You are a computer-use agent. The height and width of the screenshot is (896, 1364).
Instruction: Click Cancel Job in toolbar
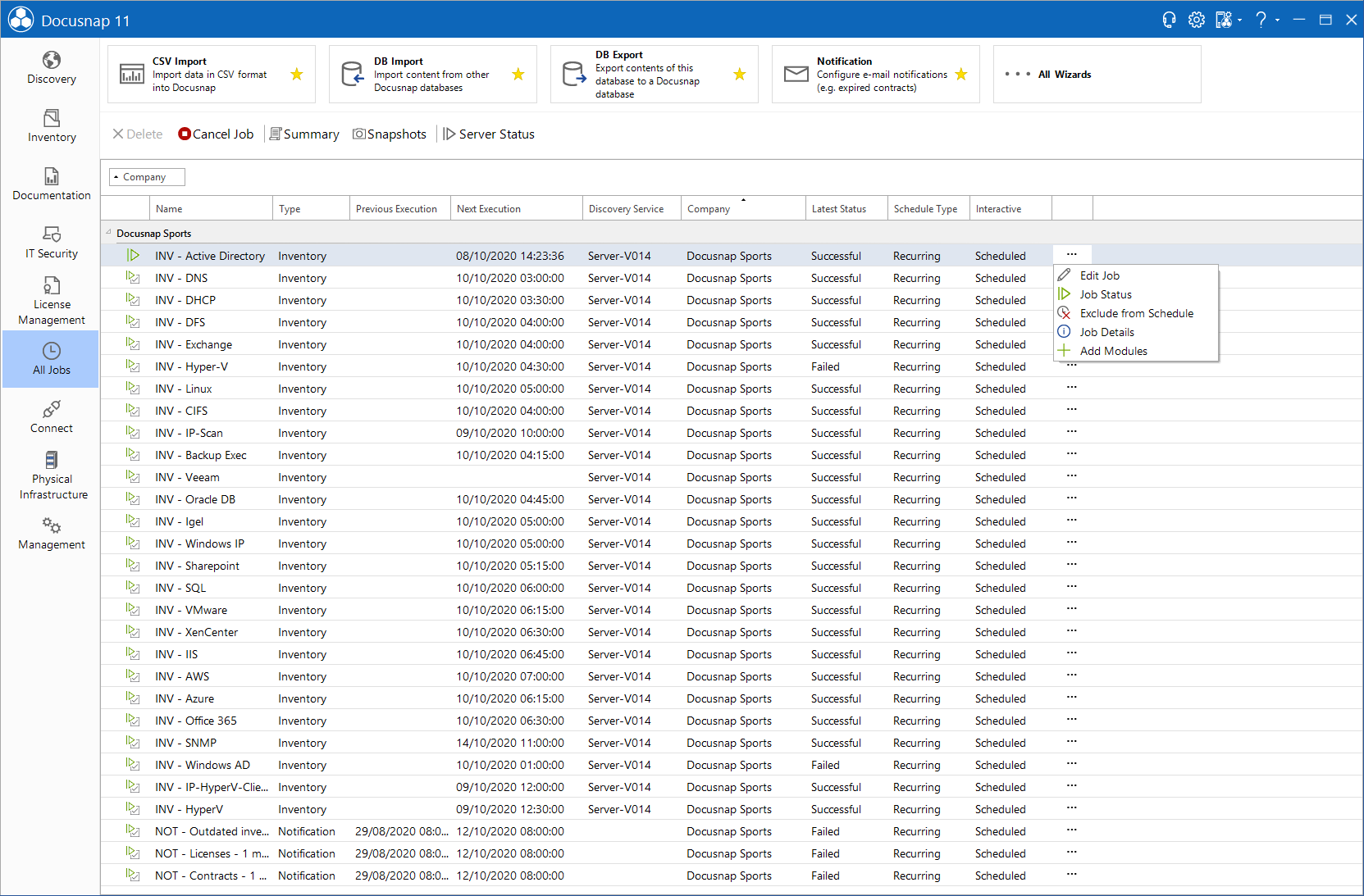pos(217,134)
